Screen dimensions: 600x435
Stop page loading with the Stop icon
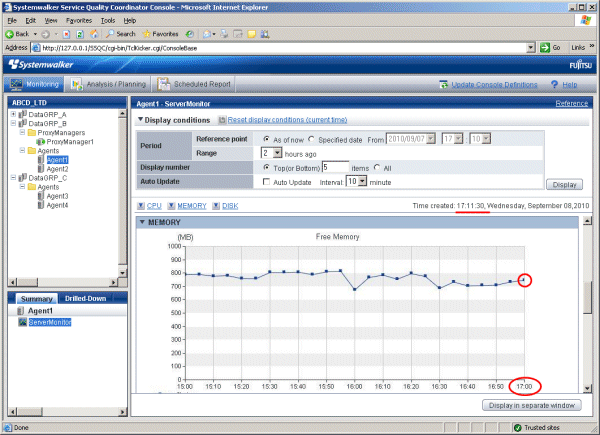[66, 34]
